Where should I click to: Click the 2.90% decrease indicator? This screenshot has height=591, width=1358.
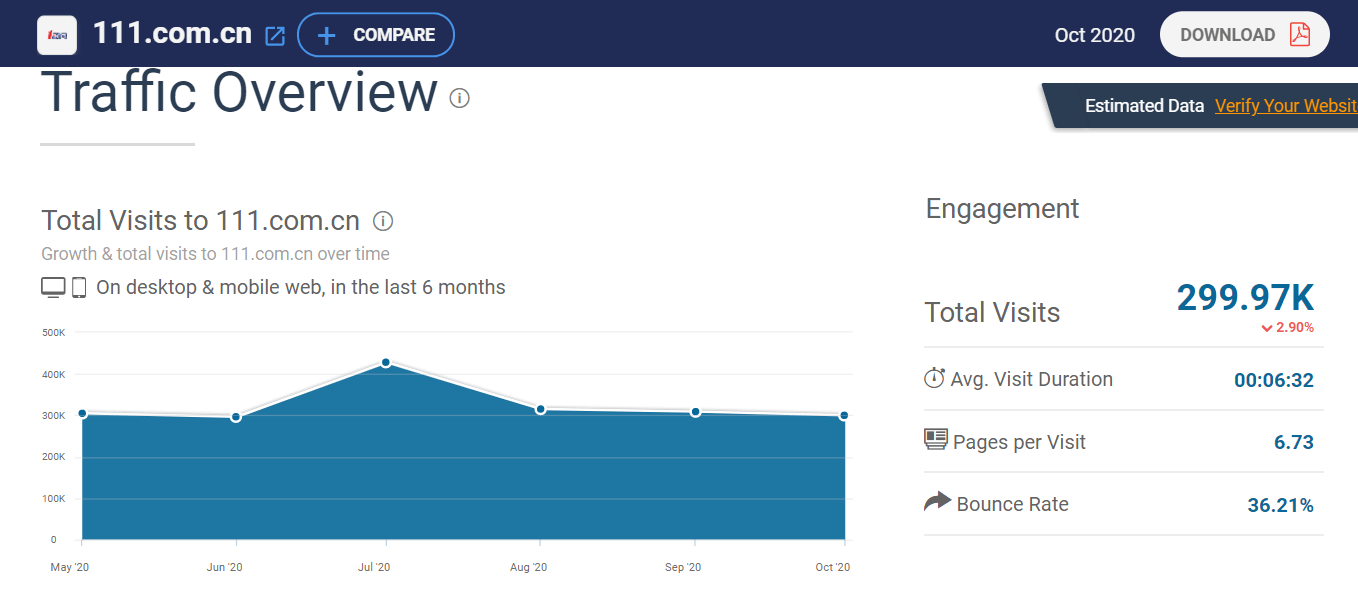(1287, 327)
